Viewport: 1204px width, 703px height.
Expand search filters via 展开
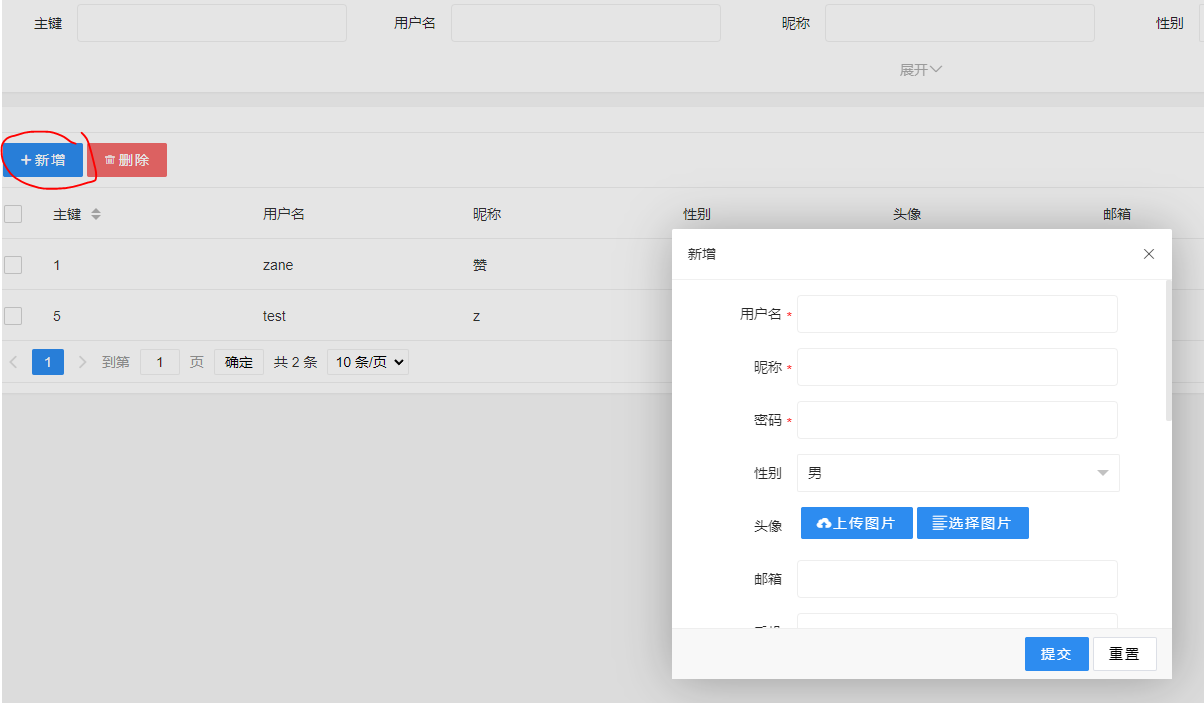[x=921, y=70]
